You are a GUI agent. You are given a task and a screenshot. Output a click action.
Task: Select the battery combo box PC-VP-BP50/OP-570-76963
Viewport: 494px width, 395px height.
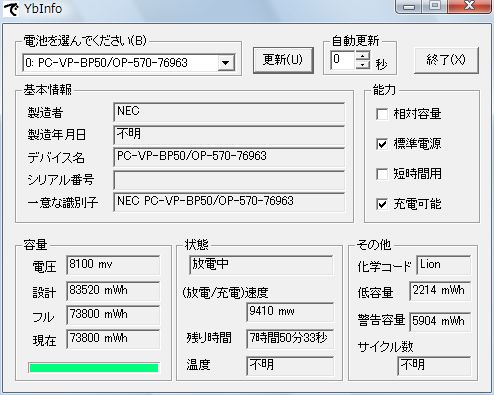pyautogui.click(x=129, y=63)
